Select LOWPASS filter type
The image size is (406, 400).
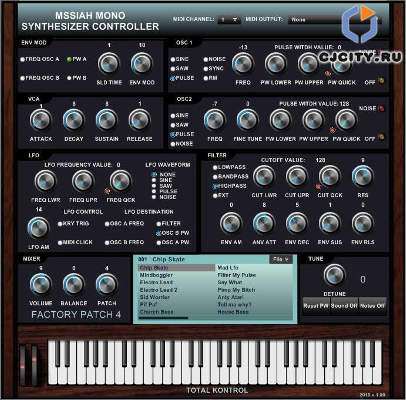coord(230,167)
